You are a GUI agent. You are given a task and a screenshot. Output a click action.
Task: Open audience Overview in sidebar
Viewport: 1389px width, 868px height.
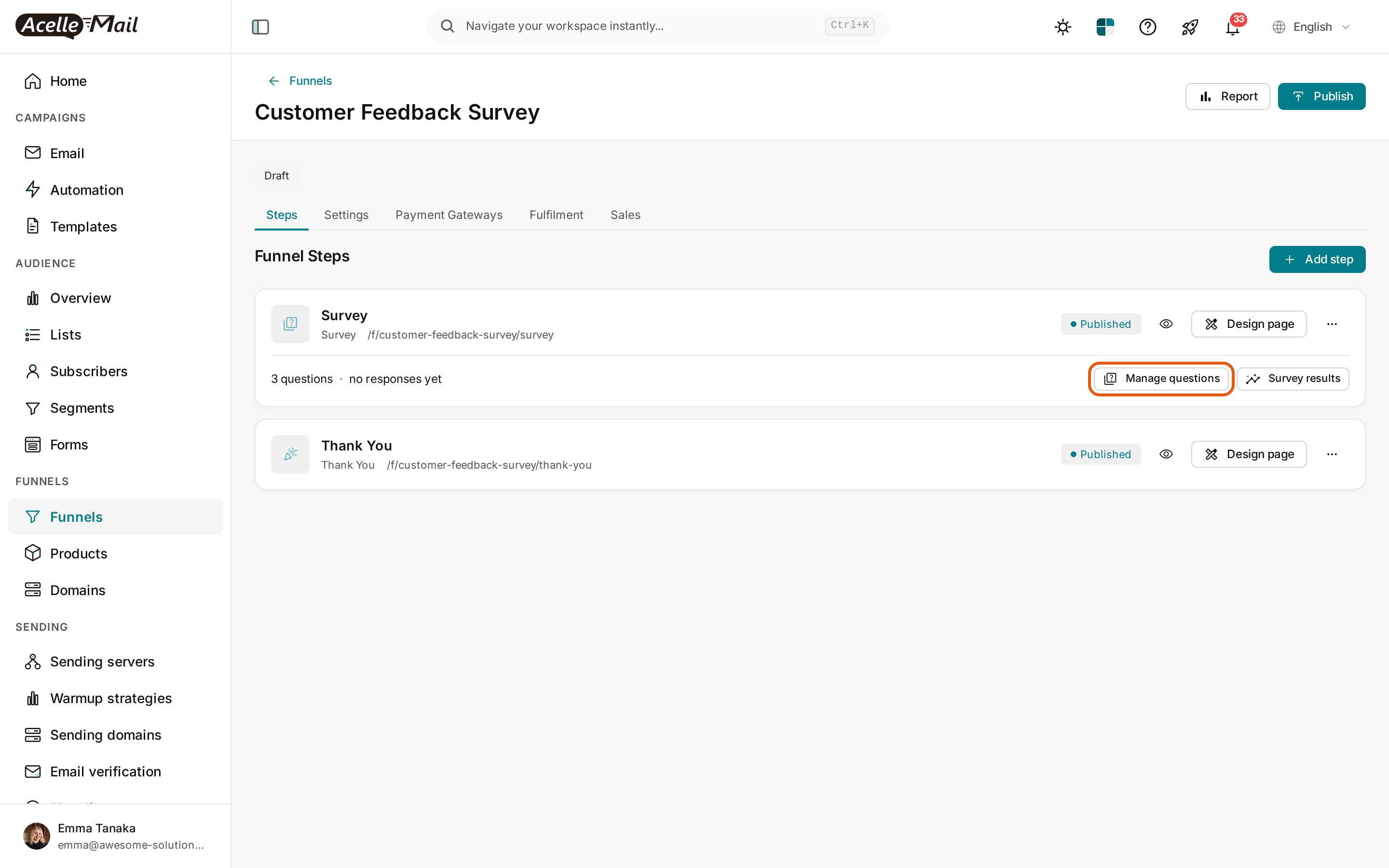[x=115, y=298]
